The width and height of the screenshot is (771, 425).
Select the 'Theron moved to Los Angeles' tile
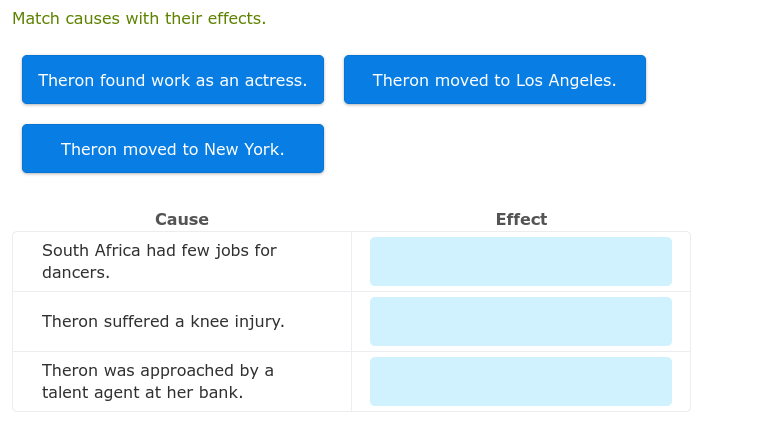click(495, 80)
